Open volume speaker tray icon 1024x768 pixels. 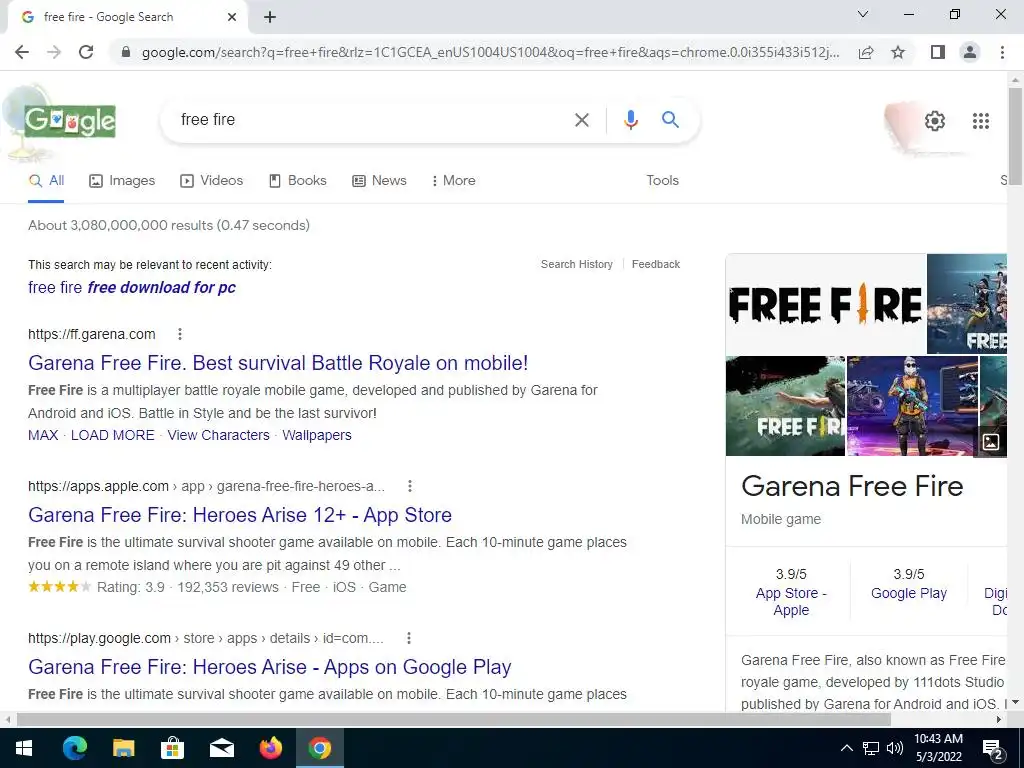click(x=894, y=748)
